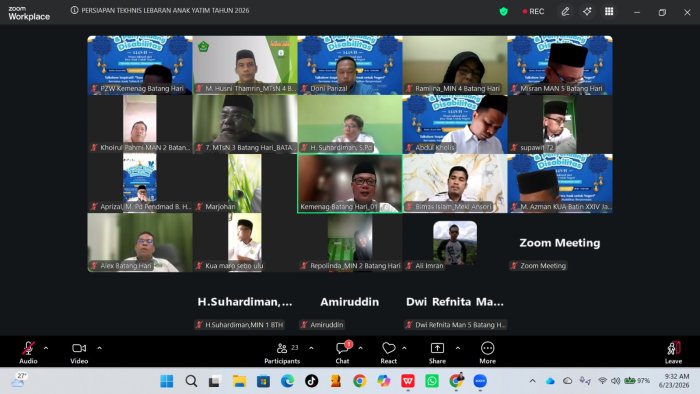
Task: Switch to Zoom taskbar icon
Action: [x=480, y=381]
